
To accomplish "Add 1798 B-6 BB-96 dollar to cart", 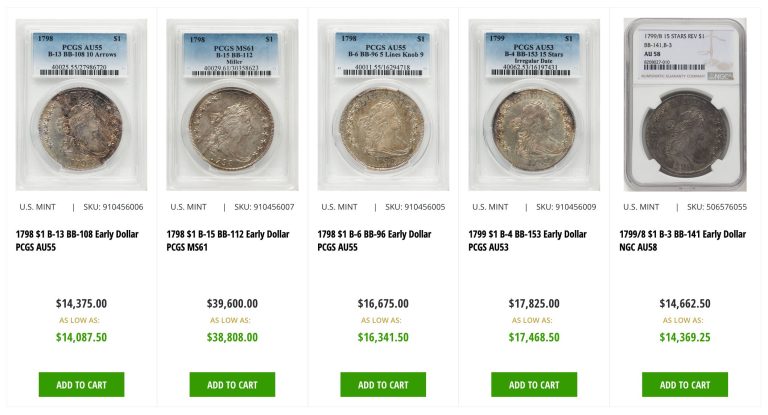I will pos(383,385).
